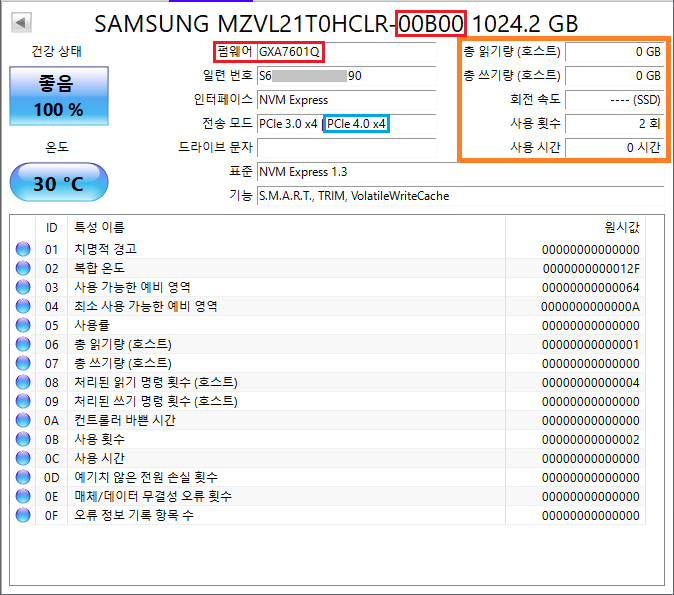Click status circle of row 0A
This screenshot has width=674, height=595.
[x=23, y=420]
